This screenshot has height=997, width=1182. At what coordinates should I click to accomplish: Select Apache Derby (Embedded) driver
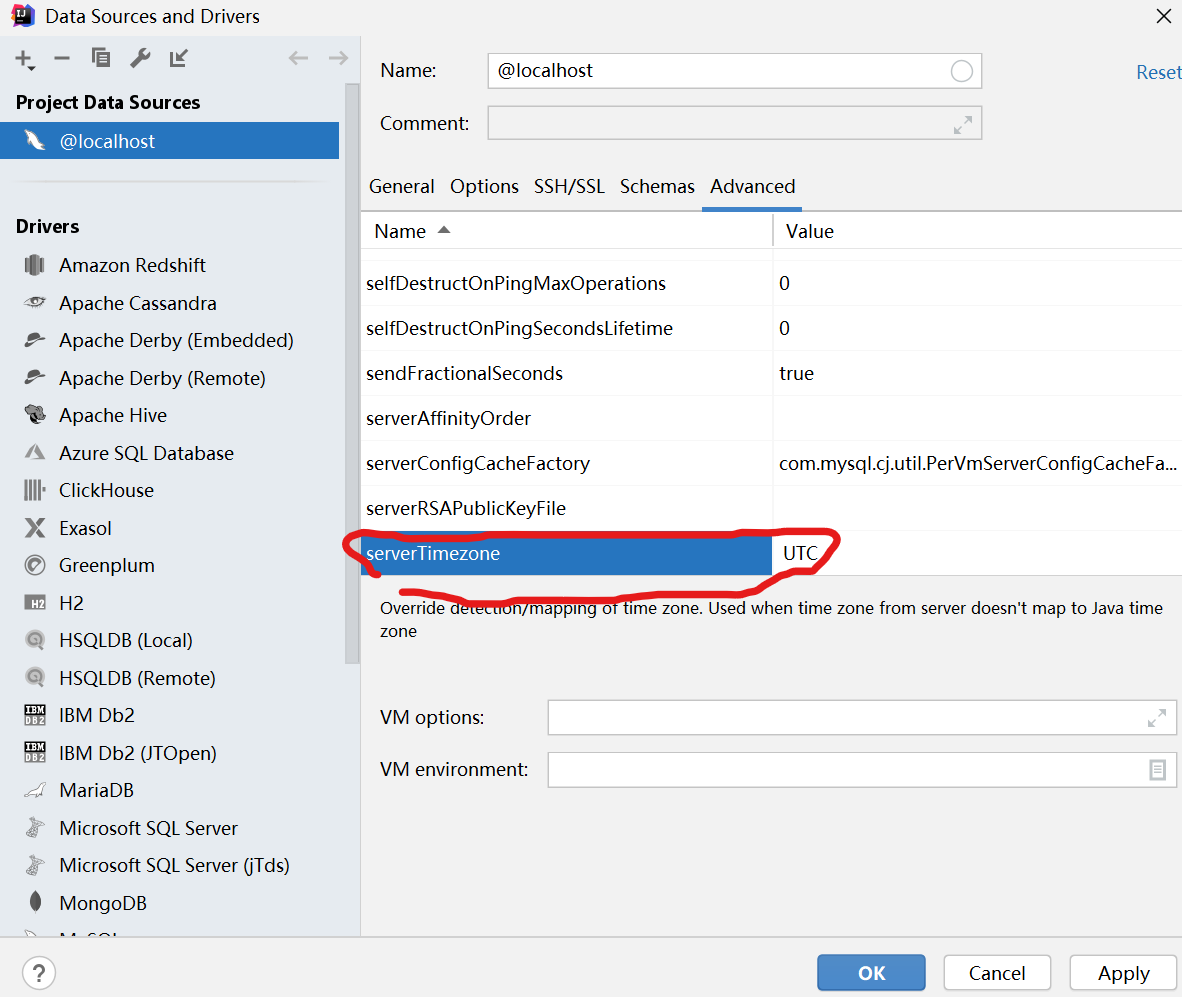(176, 341)
